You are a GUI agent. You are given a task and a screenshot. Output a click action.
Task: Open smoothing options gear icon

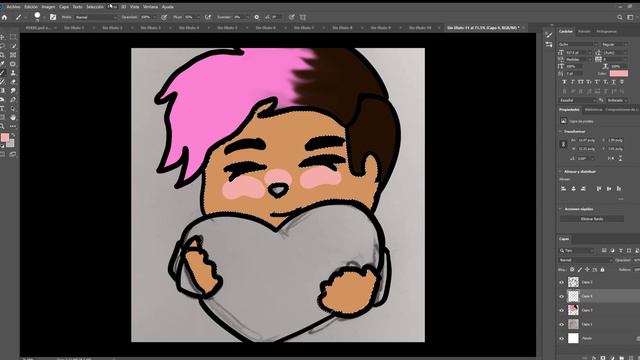pyautogui.click(x=257, y=17)
